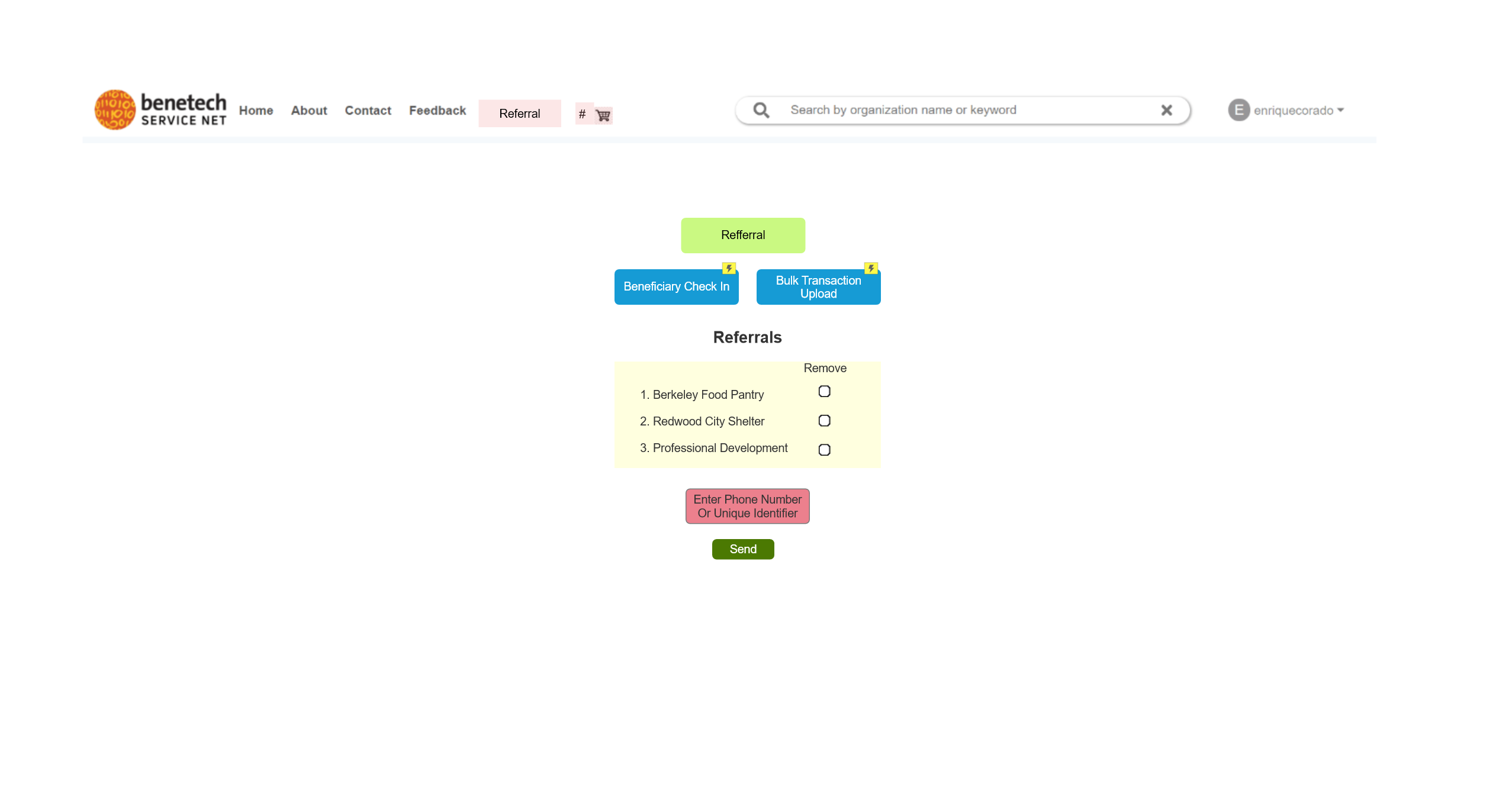Image resolution: width=1512 pixels, height=787 pixels.
Task: Open the shopping cart icon
Action: [x=603, y=115]
